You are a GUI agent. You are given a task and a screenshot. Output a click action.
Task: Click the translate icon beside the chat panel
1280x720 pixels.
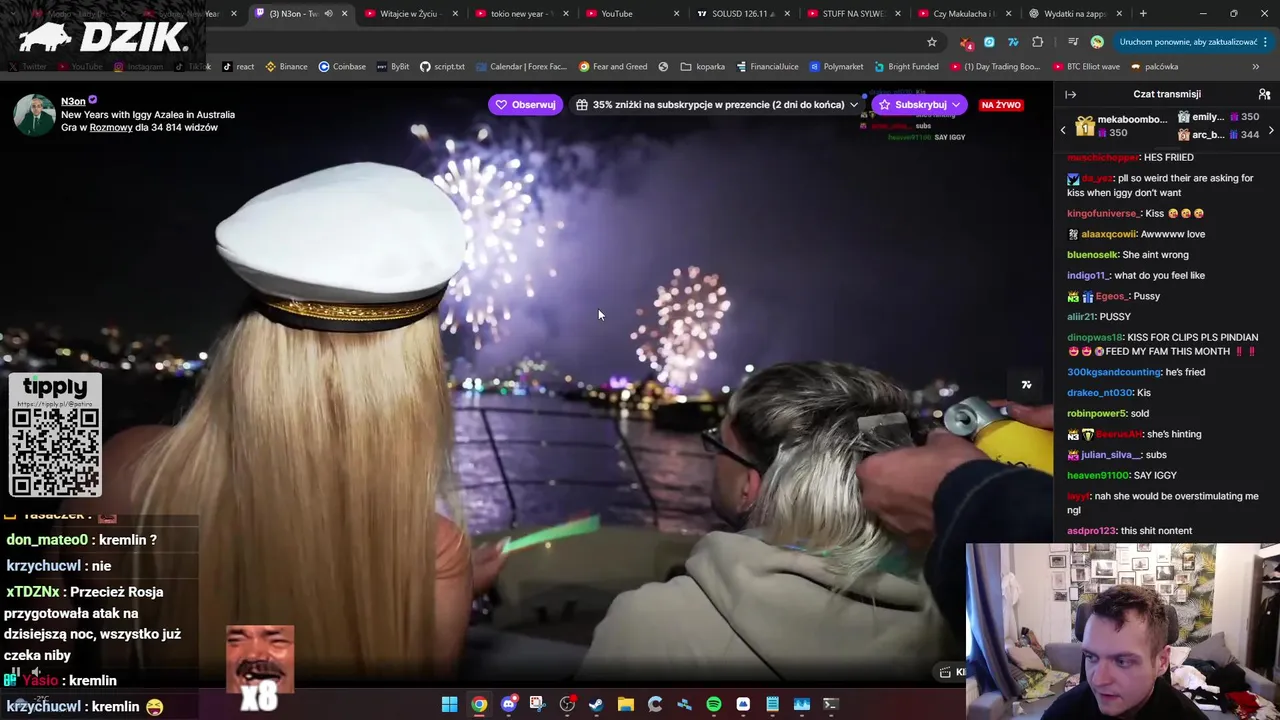[x=1026, y=384]
